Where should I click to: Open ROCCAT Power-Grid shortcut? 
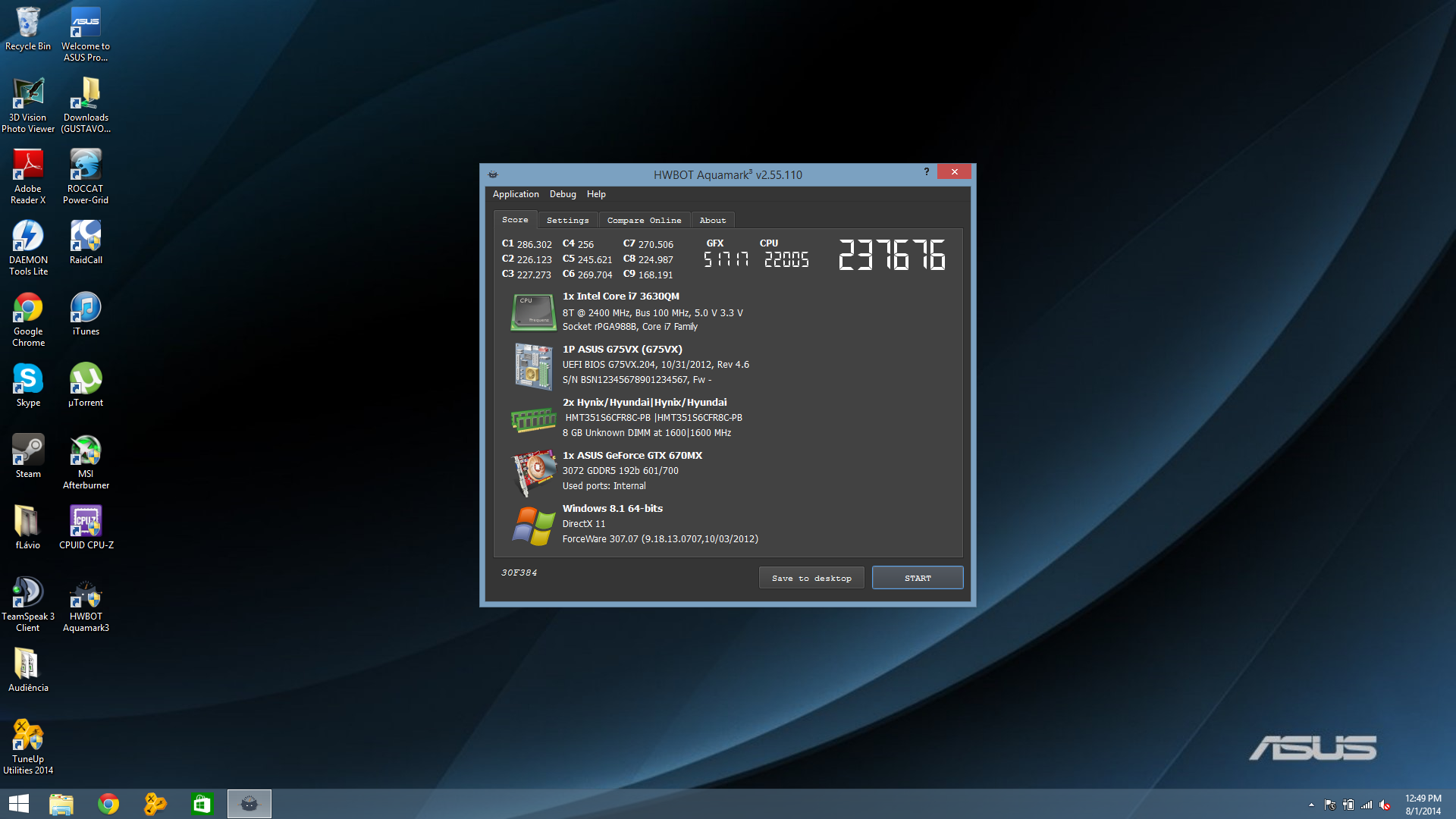[86, 177]
